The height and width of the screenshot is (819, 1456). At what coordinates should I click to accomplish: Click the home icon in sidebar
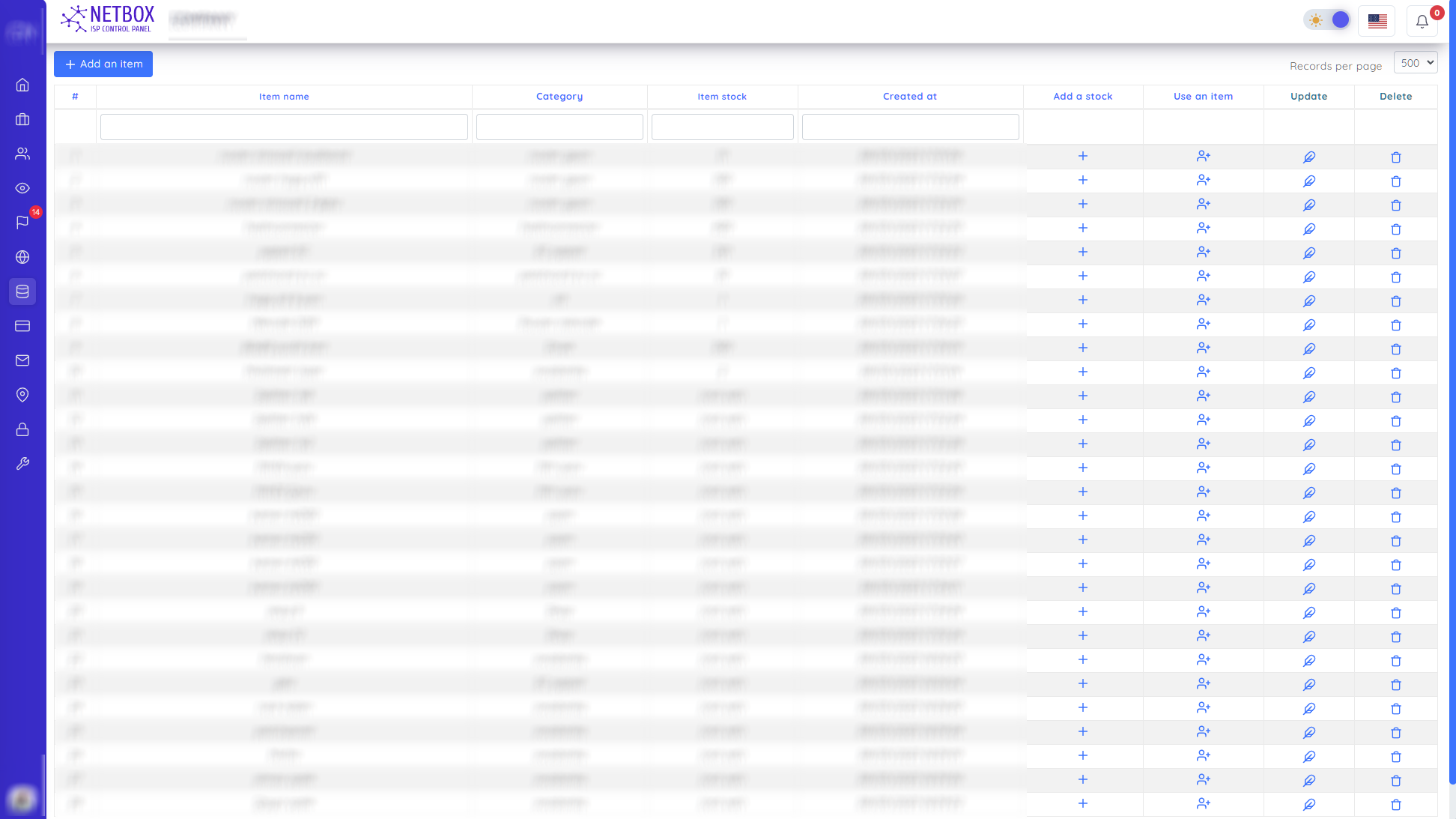[x=22, y=85]
